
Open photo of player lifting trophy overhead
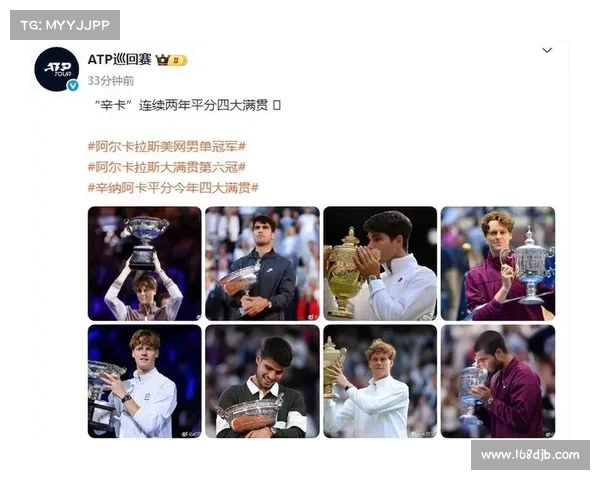pos(145,263)
